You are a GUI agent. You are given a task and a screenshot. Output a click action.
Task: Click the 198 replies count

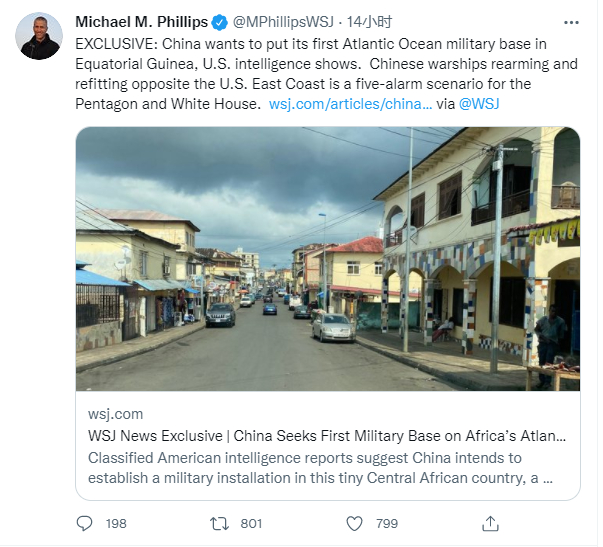tap(116, 523)
